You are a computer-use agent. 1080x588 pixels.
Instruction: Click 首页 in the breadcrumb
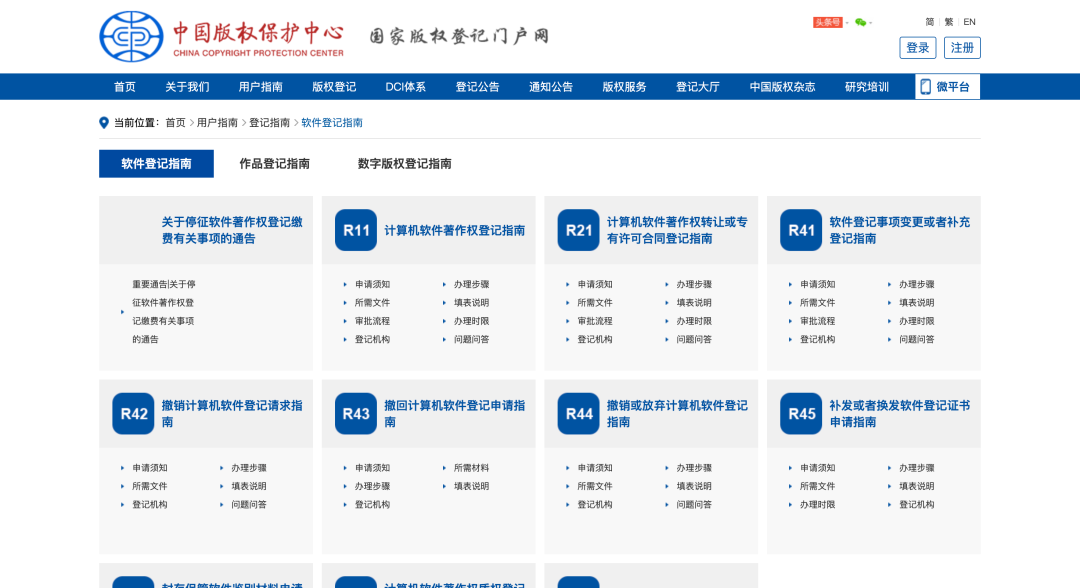[x=176, y=123]
